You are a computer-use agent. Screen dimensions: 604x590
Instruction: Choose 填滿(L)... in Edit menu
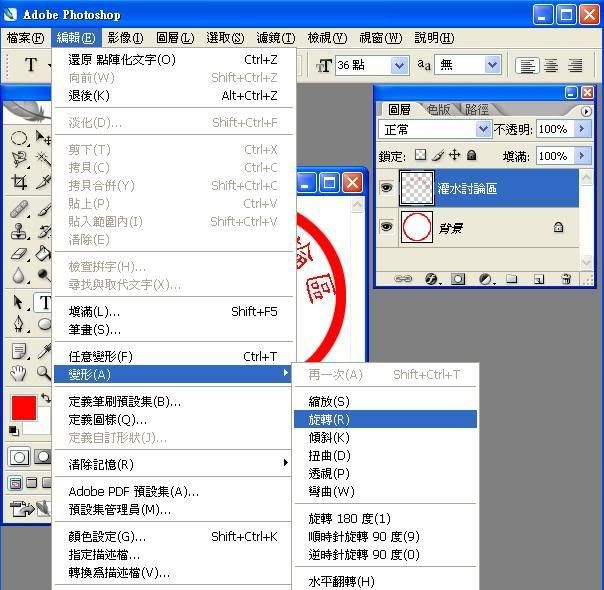[173, 311]
